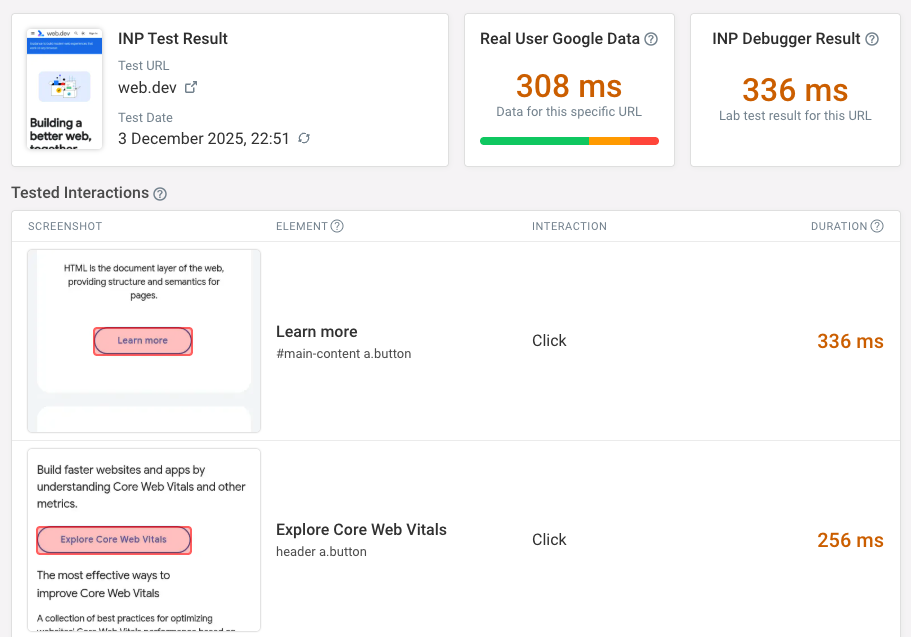Image resolution: width=911 pixels, height=637 pixels.
Task: Open the web.dev page thumbnail
Action: 65,89
